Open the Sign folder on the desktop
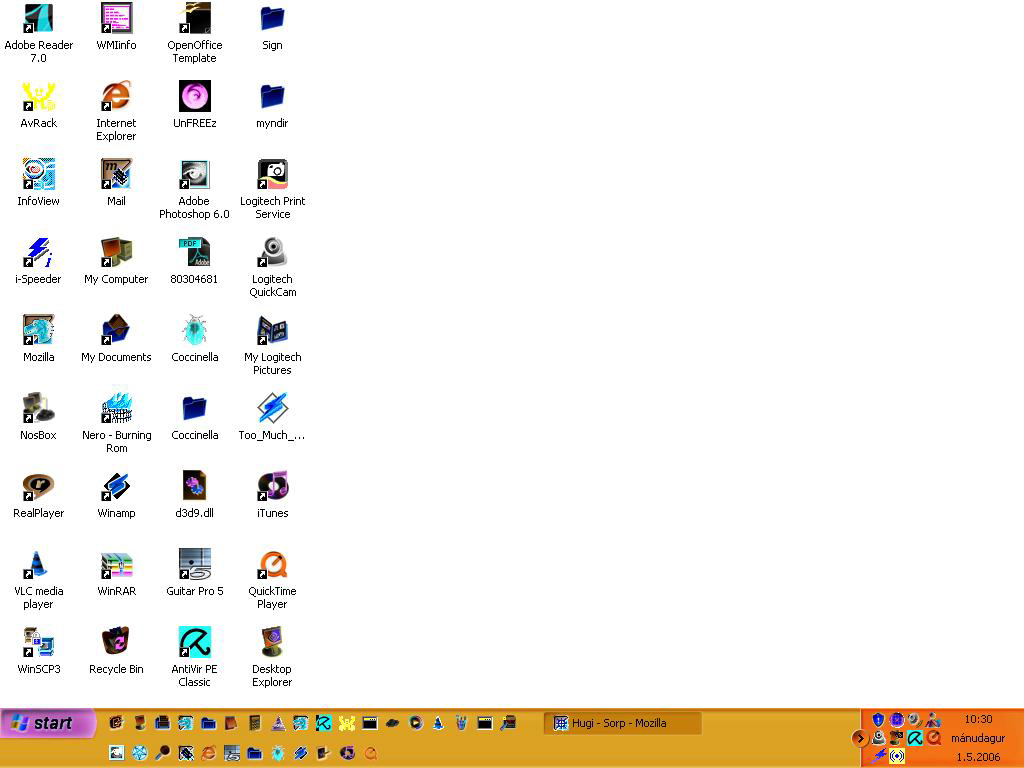The image size is (1024, 768). 272,27
